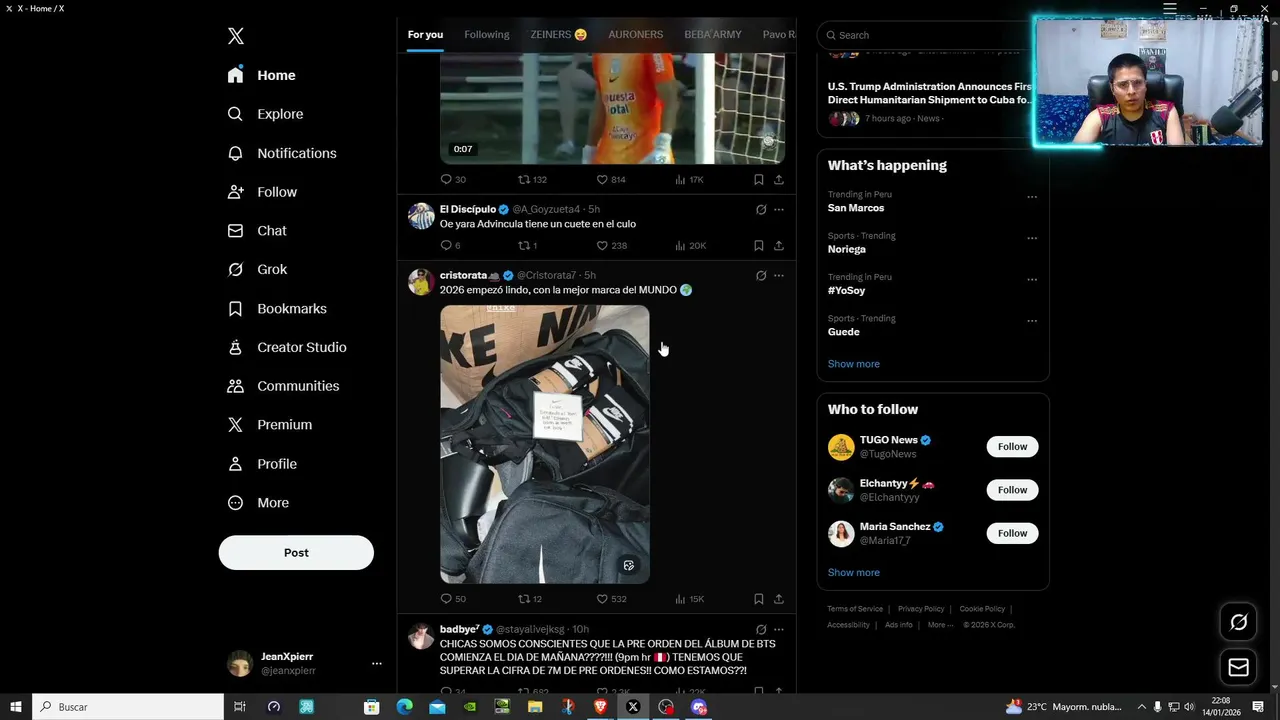Open options for San Marcos trend
Screen dimensions: 1280x720
tap(1032, 197)
